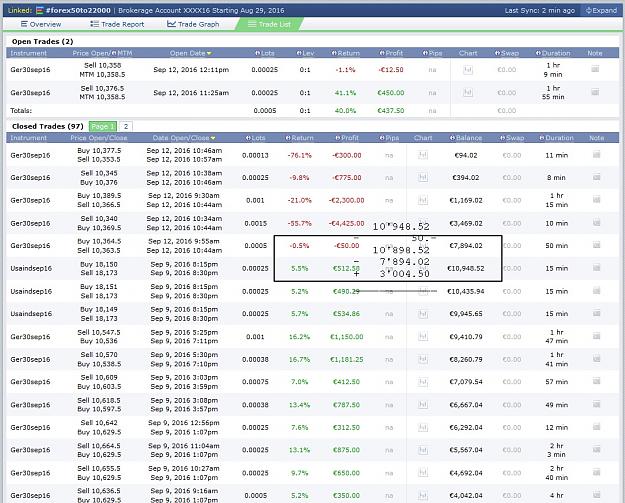Open note icon for the €10,435.94 balance row
The image size is (625, 503).
point(596,291)
